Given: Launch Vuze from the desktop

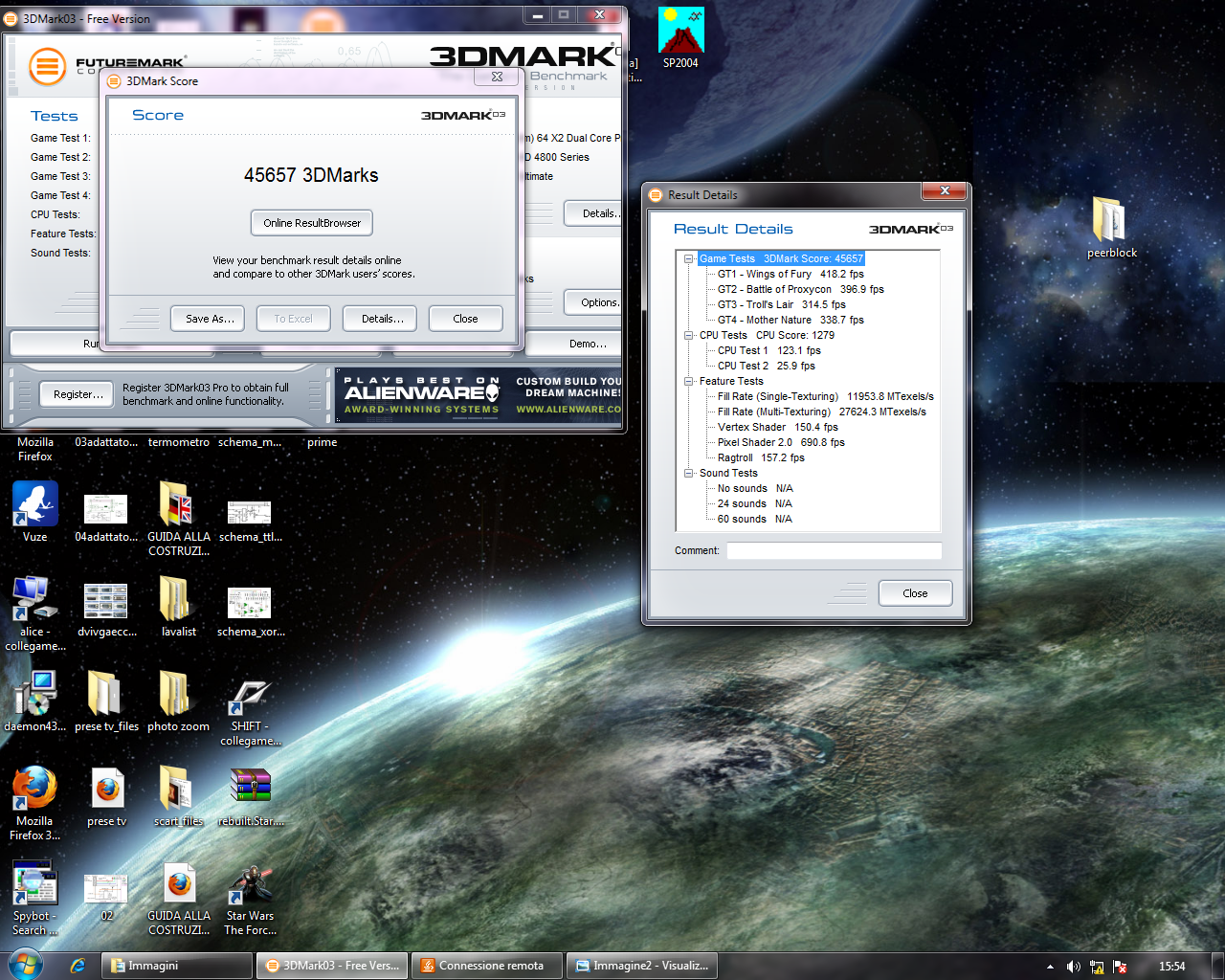Looking at the screenshot, I should 35,512.
